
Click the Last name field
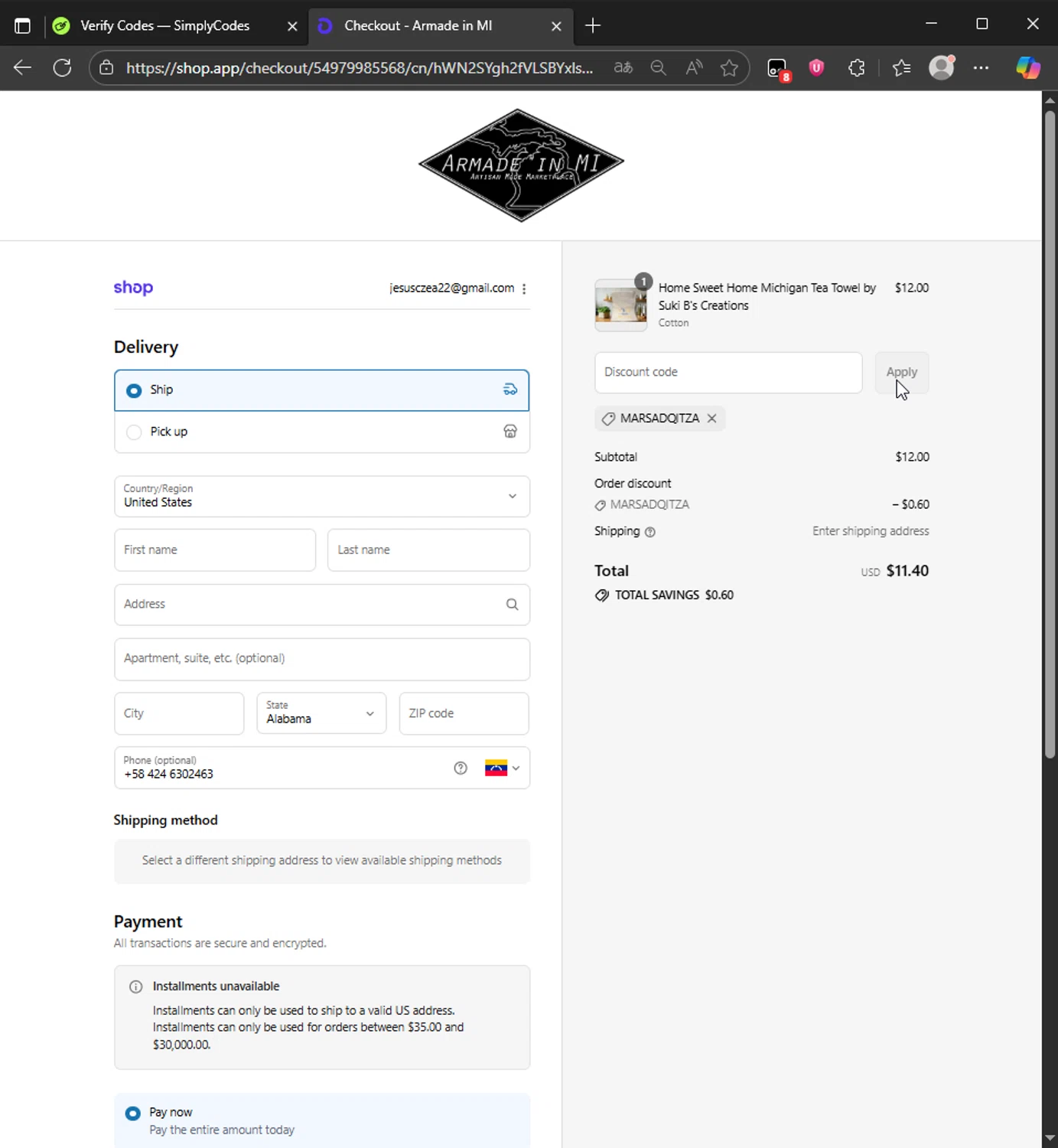click(x=428, y=550)
